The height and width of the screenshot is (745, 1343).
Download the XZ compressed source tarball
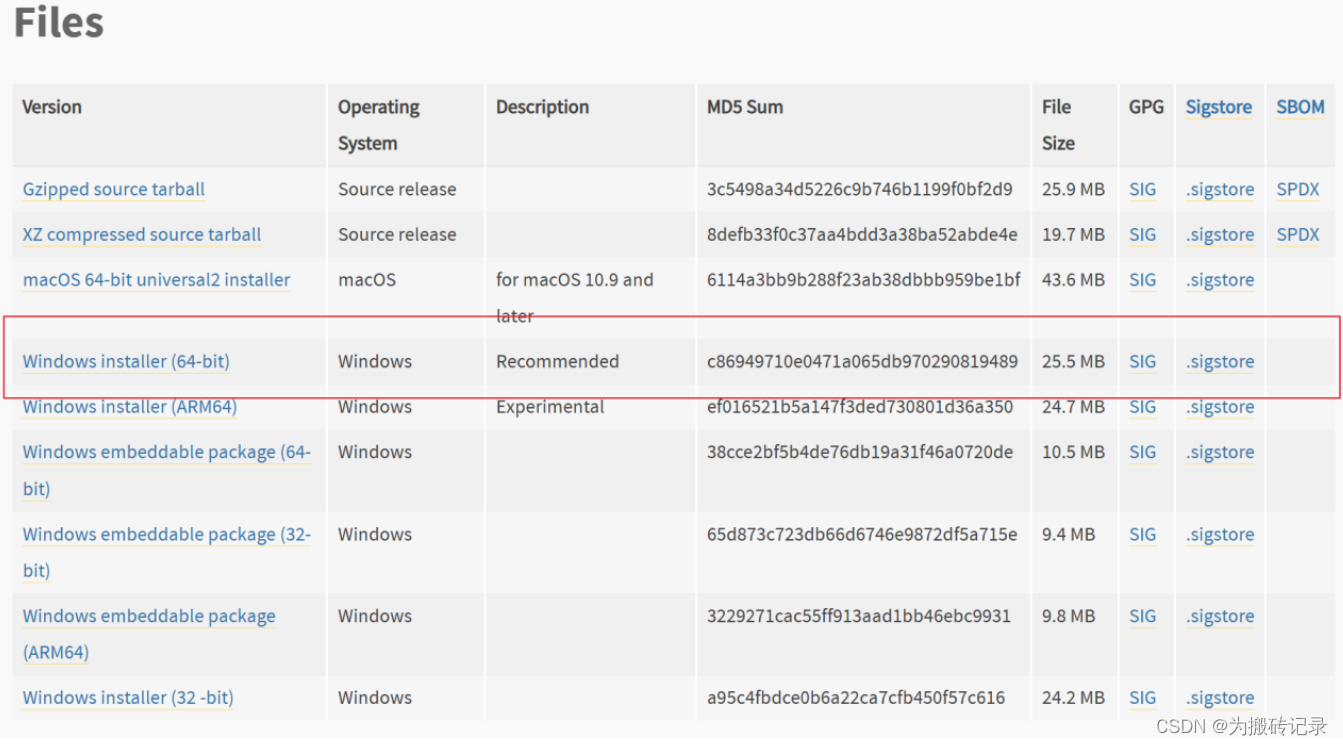(140, 234)
